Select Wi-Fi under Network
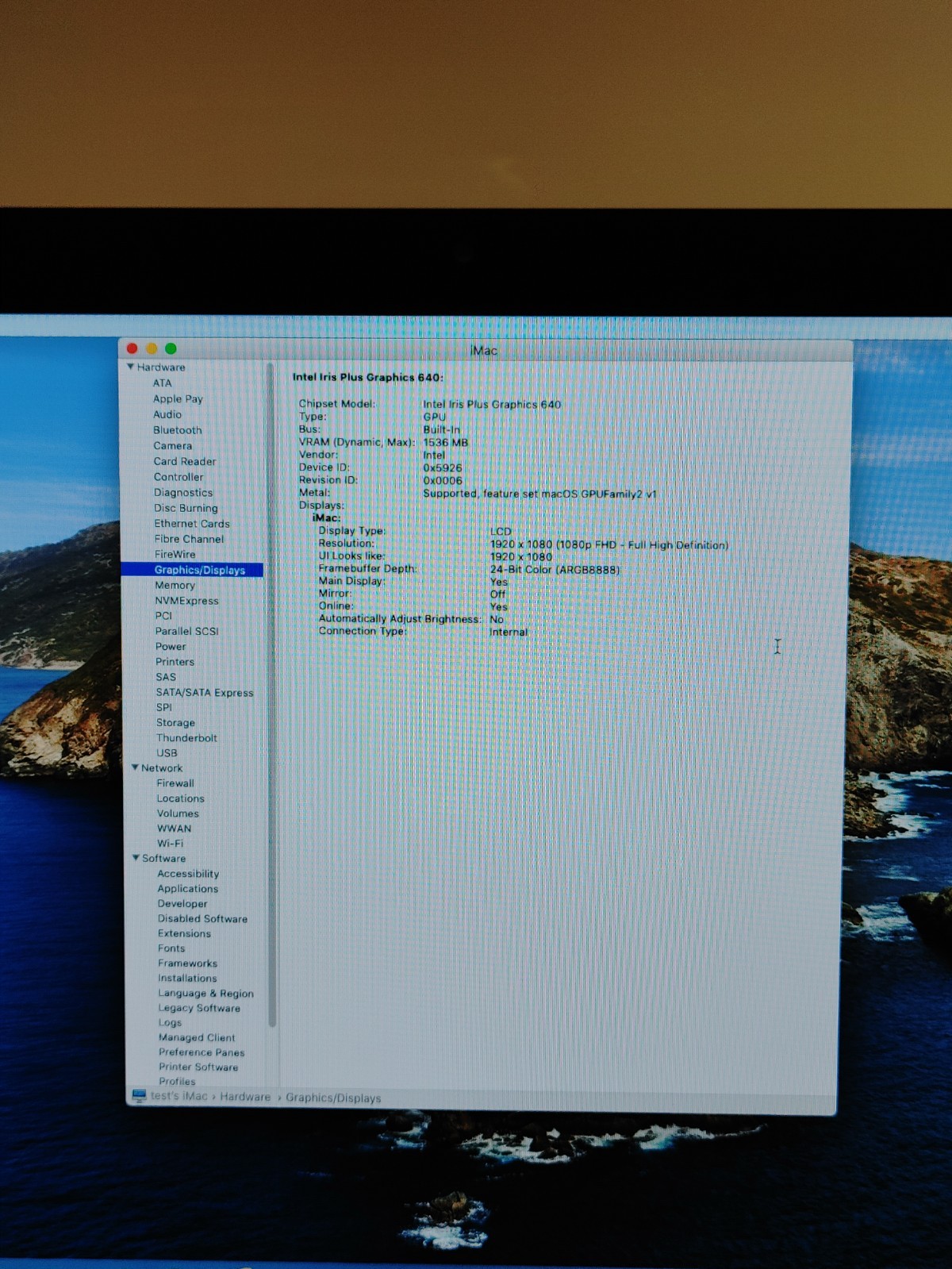 point(170,844)
